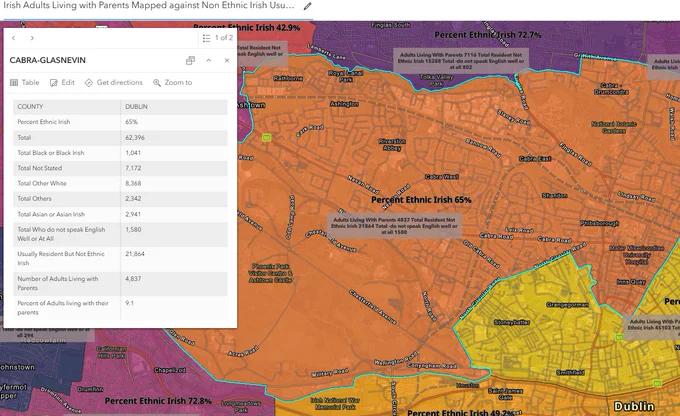Click the Irish National War Memorial Park label
This screenshot has height=416, width=680.
point(335,403)
